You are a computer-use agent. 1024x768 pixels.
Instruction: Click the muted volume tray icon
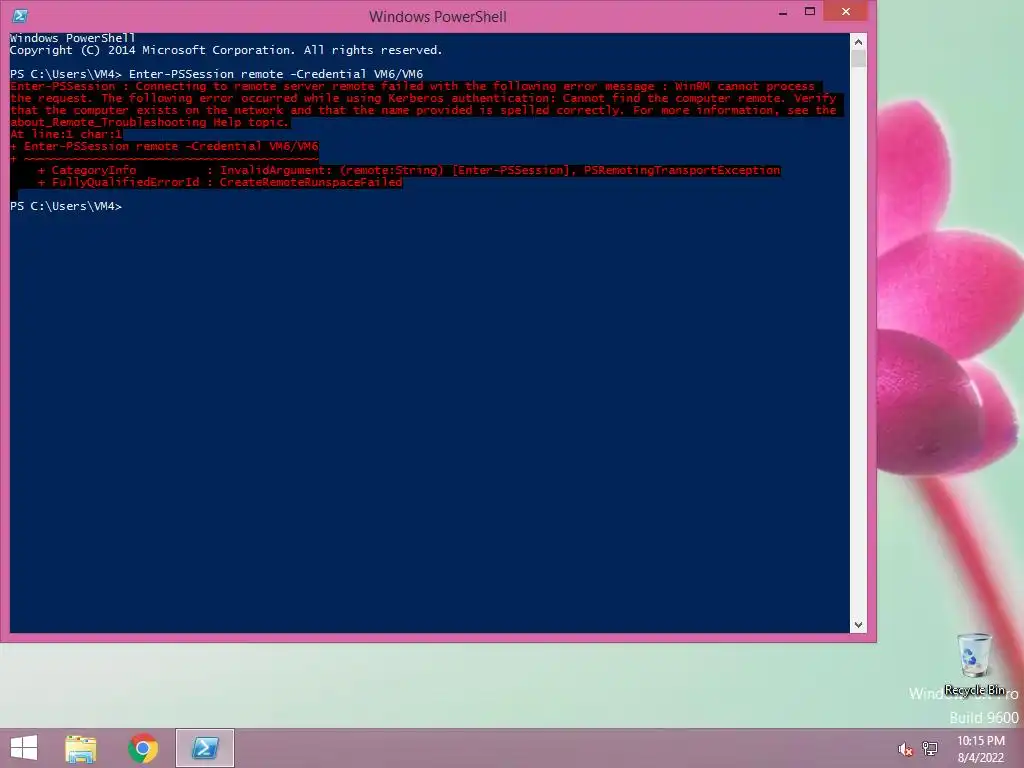point(905,750)
